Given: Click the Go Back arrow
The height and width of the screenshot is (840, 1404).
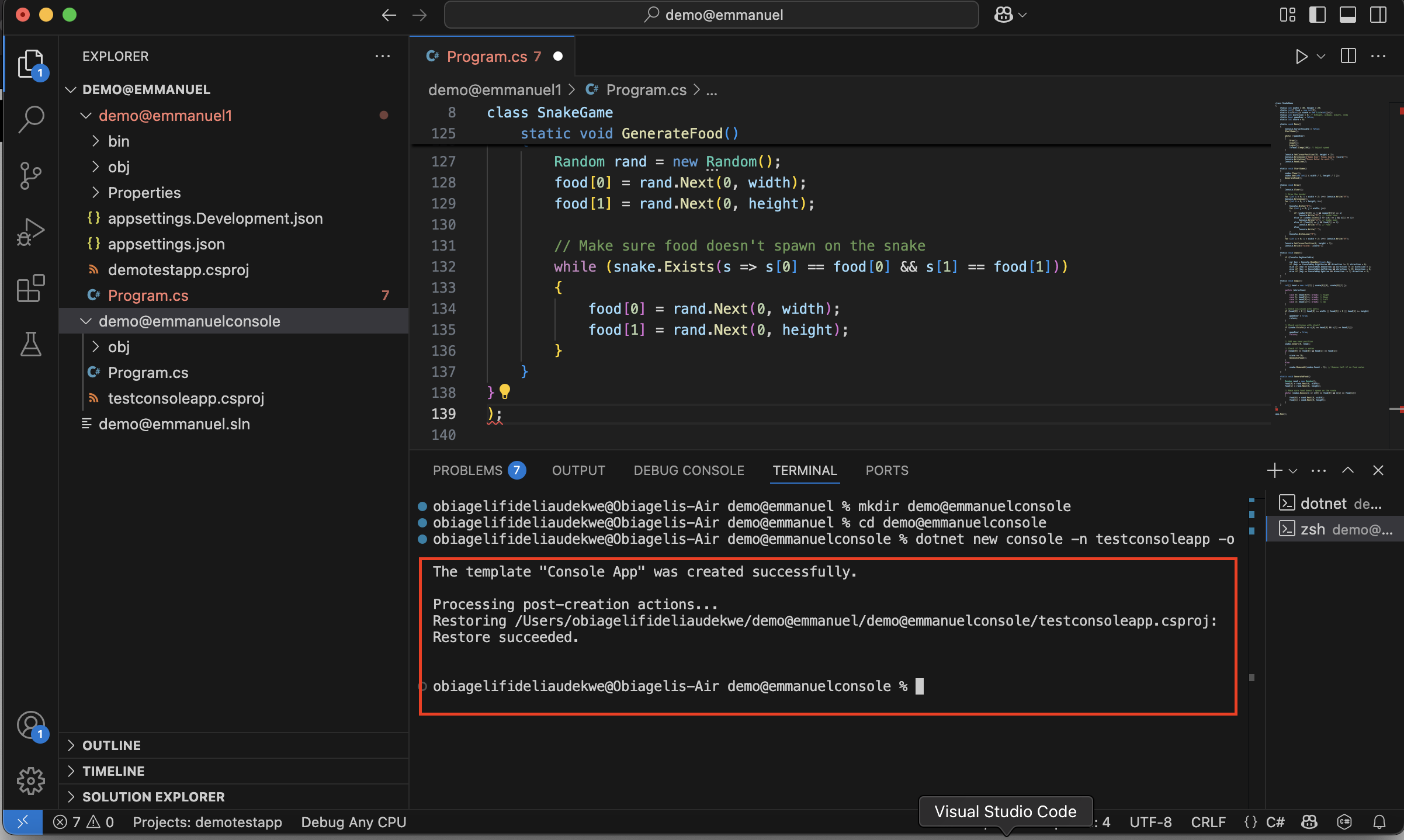Looking at the screenshot, I should (x=389, y=15).
